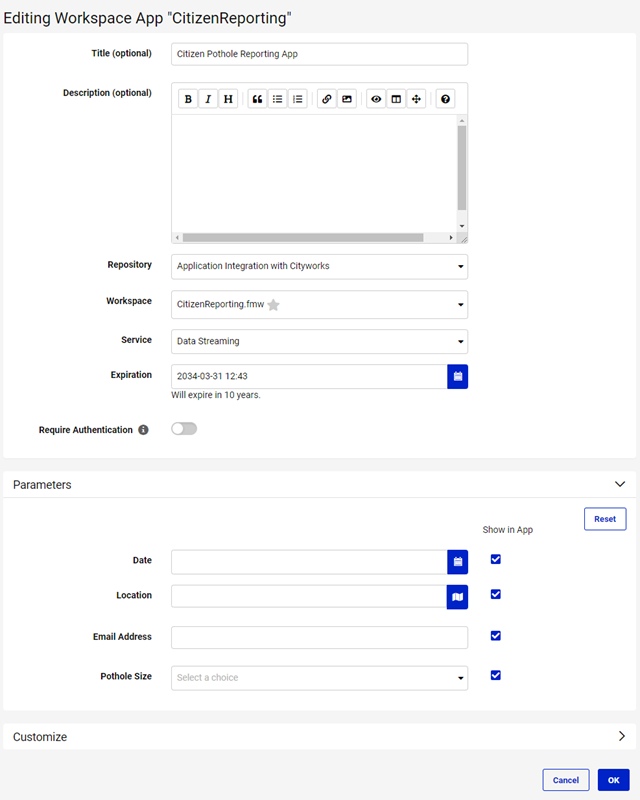
Task: Open the Workspace dropdown
Action: tap(319, 305)
